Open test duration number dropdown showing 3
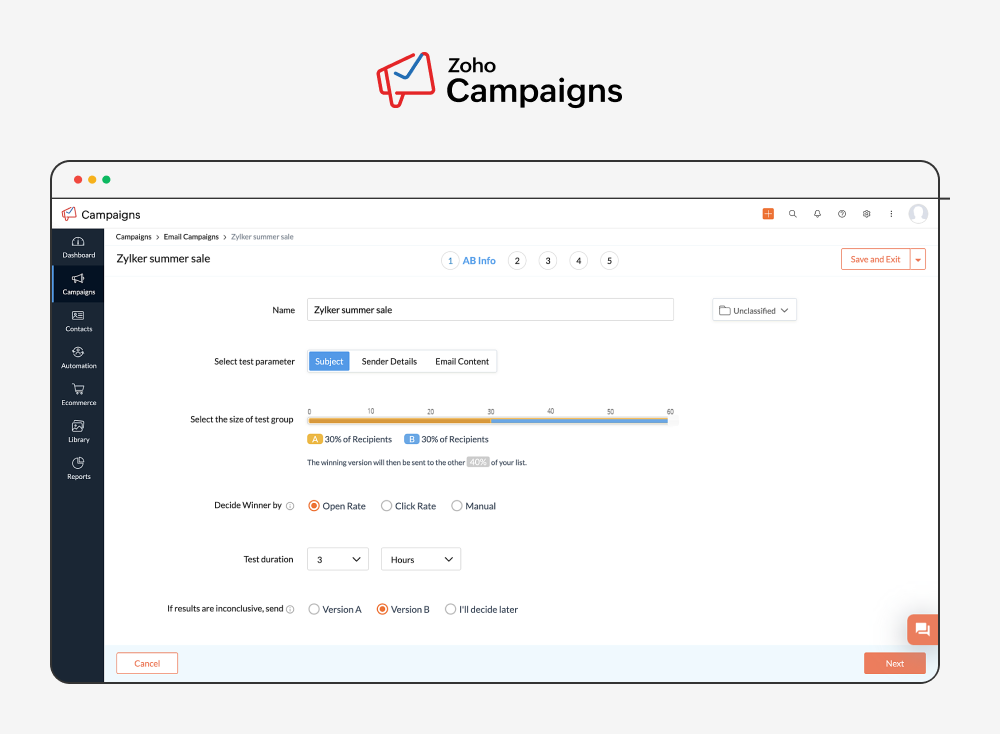 click(x=337, y=559)
